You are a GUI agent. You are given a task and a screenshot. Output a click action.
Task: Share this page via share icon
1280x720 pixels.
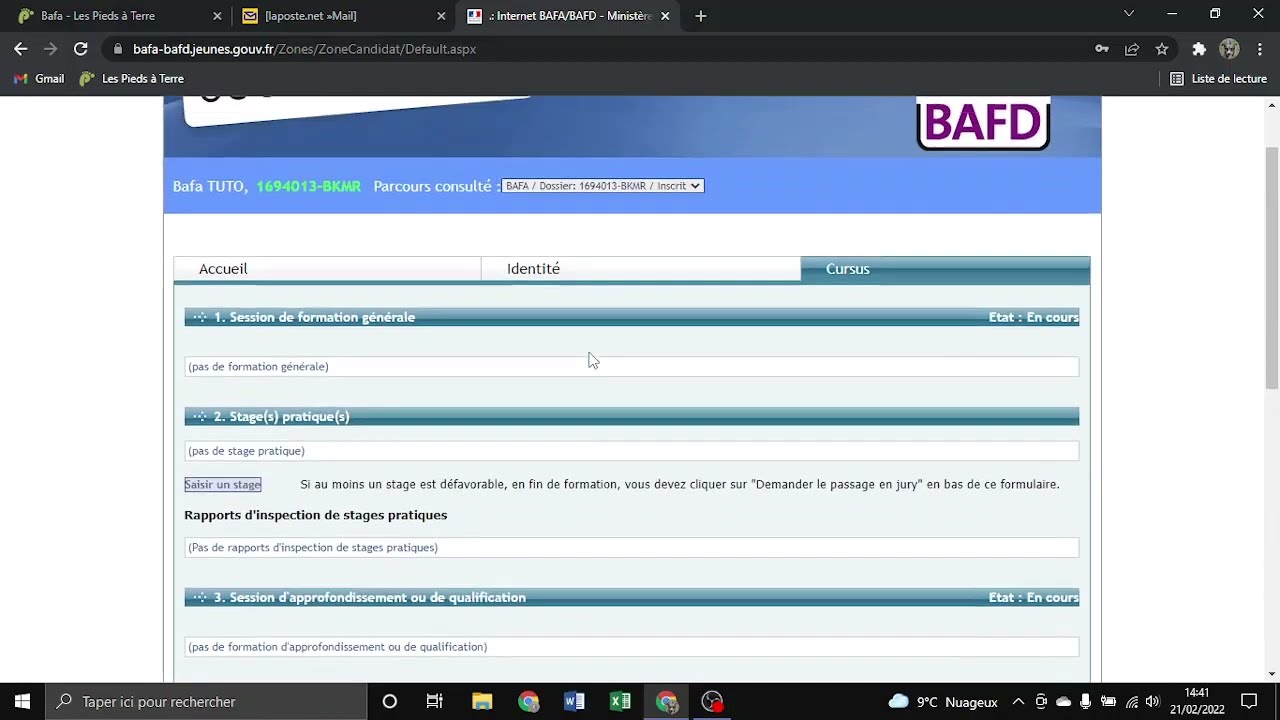tap(1132, 49)
